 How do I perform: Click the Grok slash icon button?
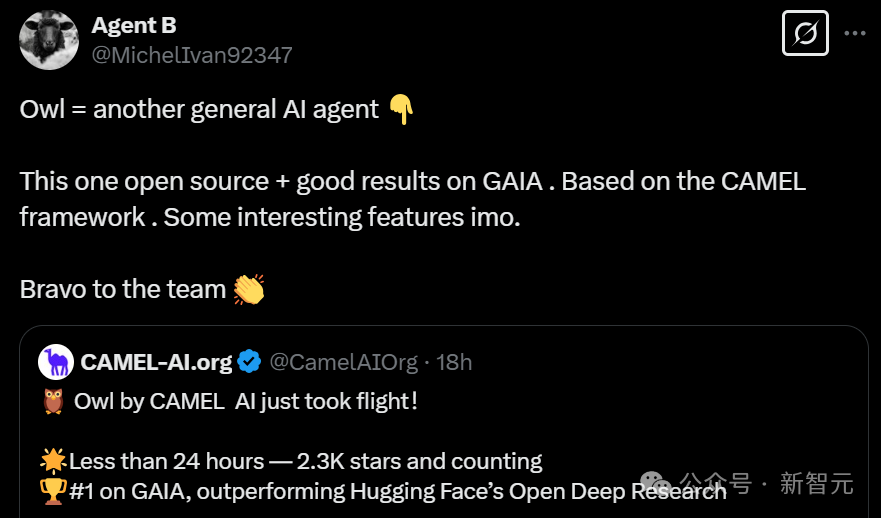[x=805, y=33]
